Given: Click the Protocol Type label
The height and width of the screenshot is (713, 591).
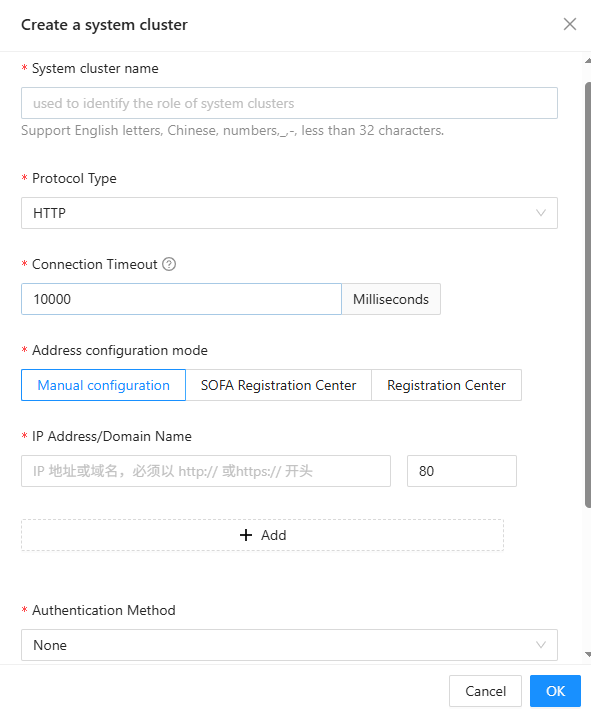Looking at the screenshot, I should (x=74, y=178).
